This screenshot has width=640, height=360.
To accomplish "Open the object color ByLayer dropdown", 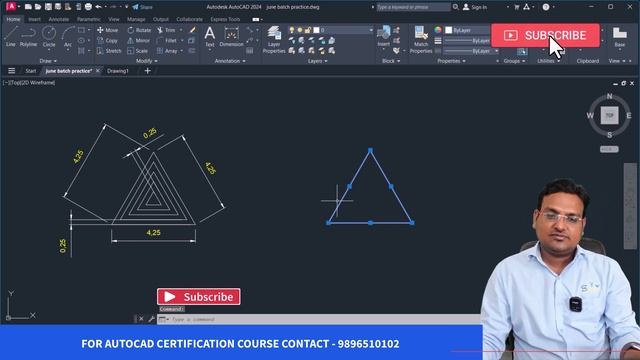I will (x=468, y=30).
